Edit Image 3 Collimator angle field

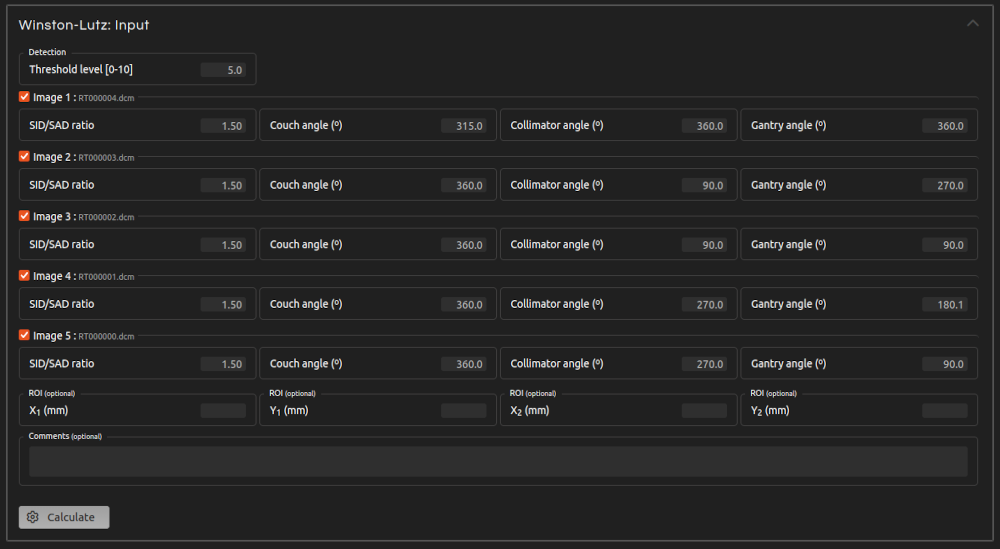704,245
